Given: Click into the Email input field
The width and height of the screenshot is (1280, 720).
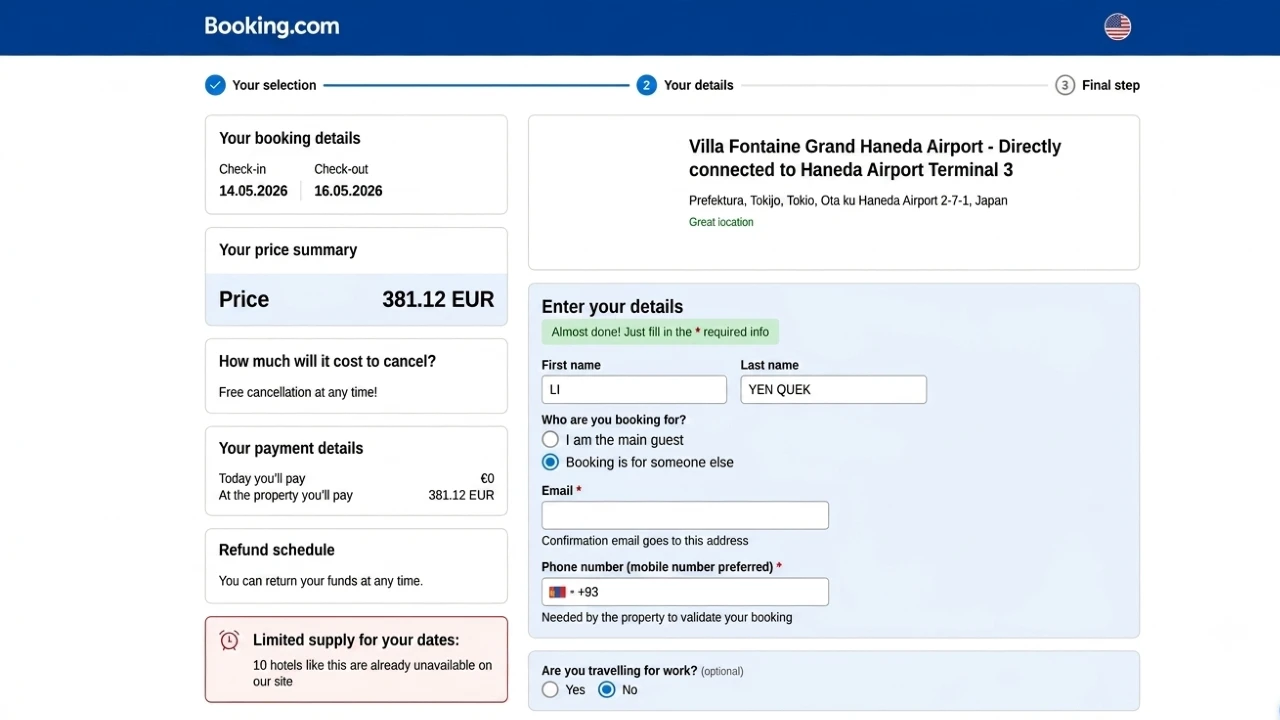Looking at the screenshot, I should 685,516.
